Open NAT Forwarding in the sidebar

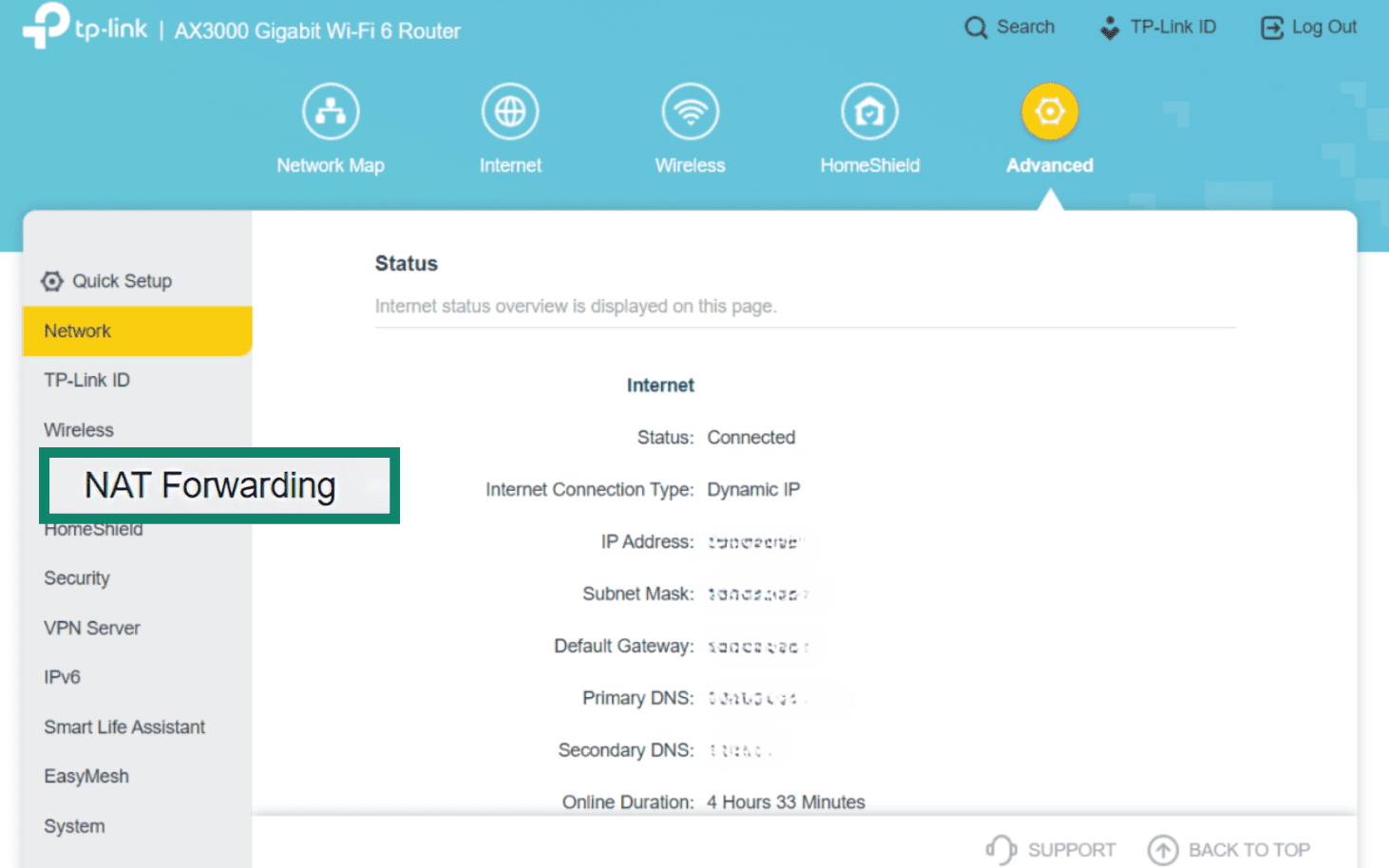tap(210, 485)
